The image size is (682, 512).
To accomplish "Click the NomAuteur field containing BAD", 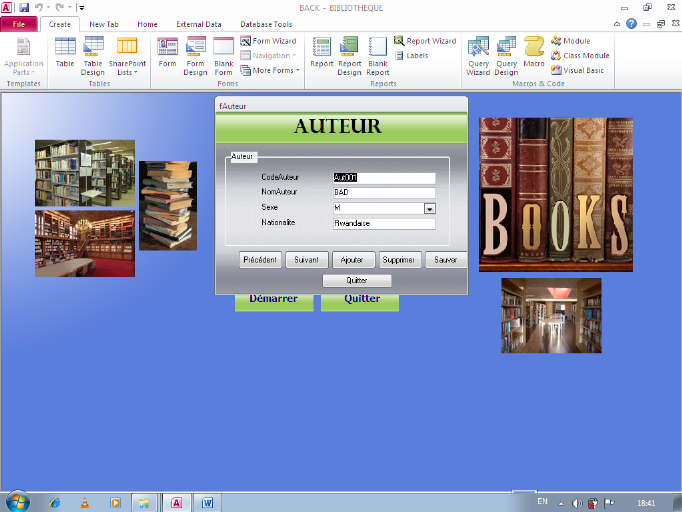I will click(x=384, y=192).
